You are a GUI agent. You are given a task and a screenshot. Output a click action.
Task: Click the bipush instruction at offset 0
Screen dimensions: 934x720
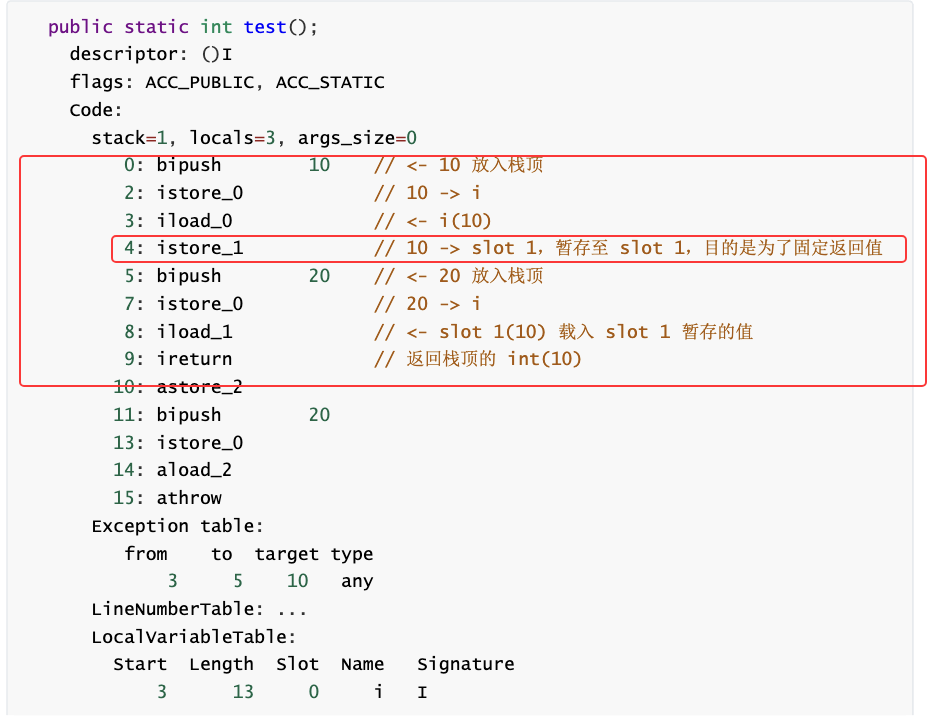(x=188, y=165)
